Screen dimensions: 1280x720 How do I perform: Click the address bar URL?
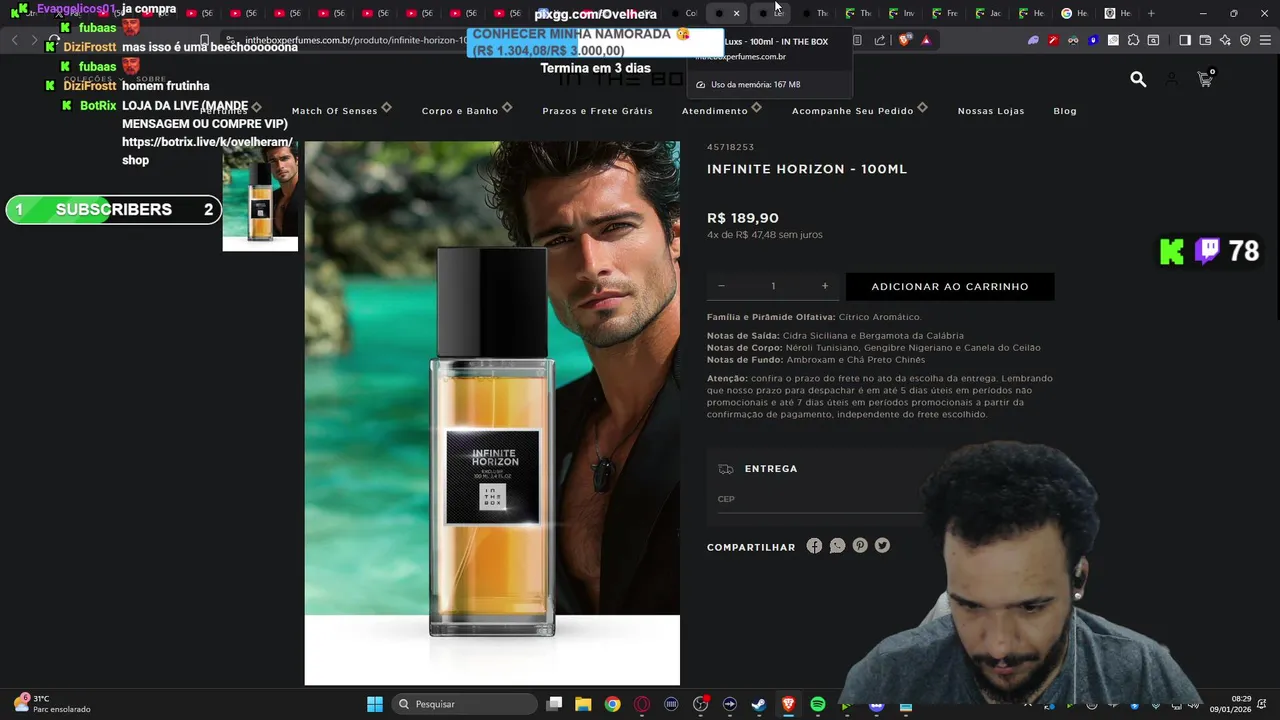[x=355, y=40]
